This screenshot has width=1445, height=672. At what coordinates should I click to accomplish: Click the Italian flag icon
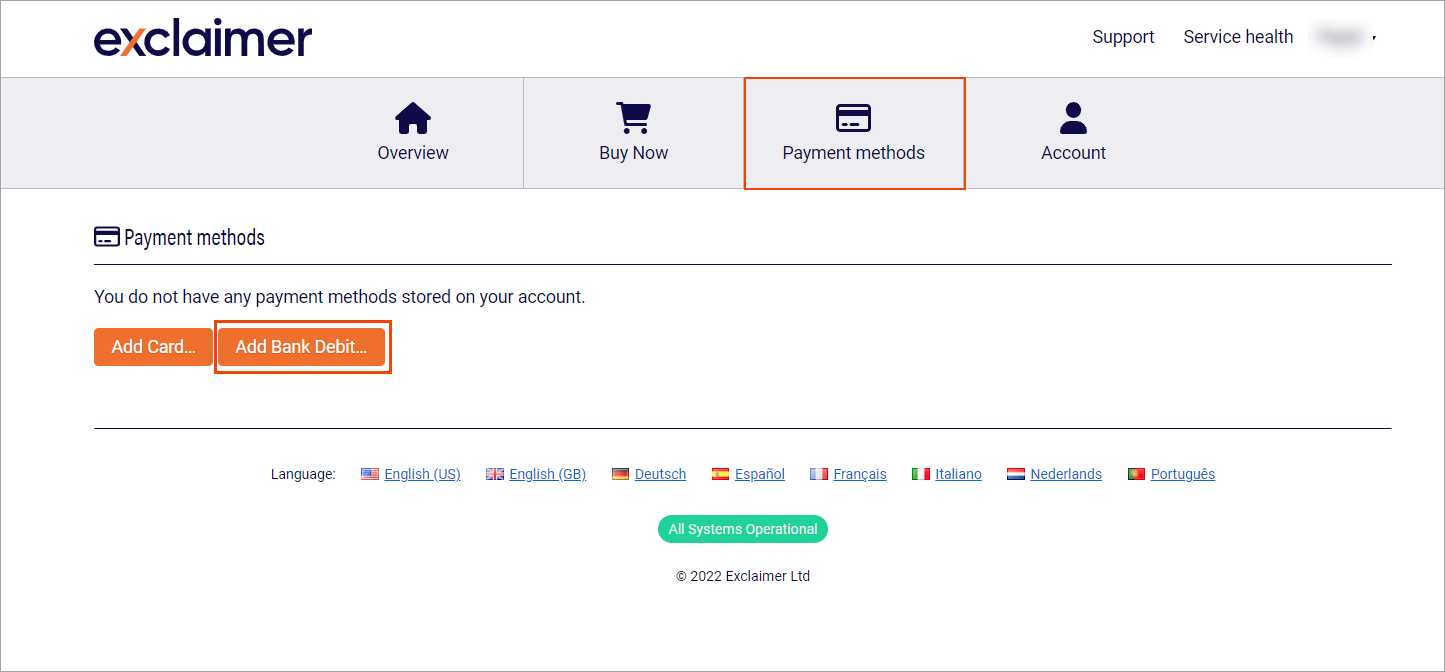coord(921,474)
